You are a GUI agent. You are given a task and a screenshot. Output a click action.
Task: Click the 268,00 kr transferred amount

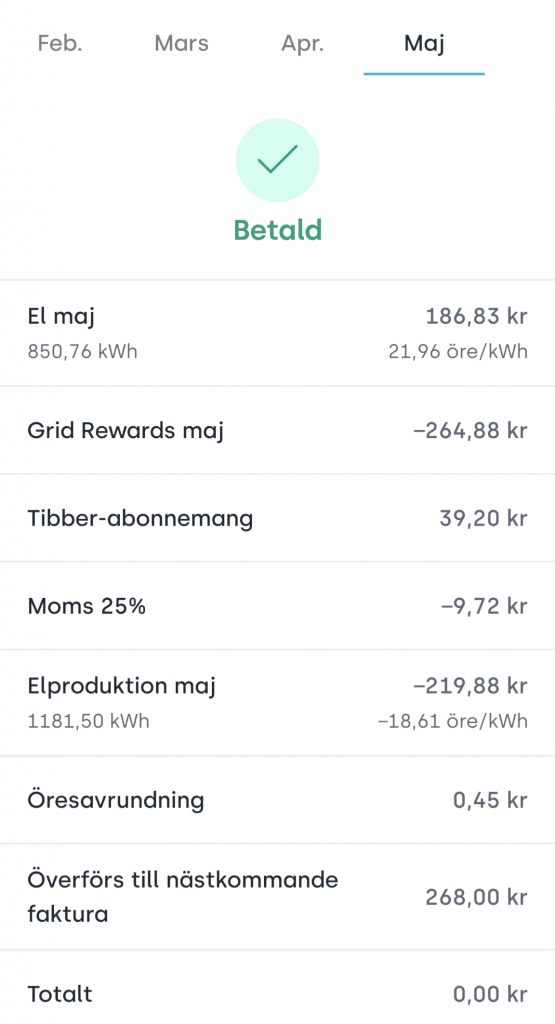coord(476,897)
